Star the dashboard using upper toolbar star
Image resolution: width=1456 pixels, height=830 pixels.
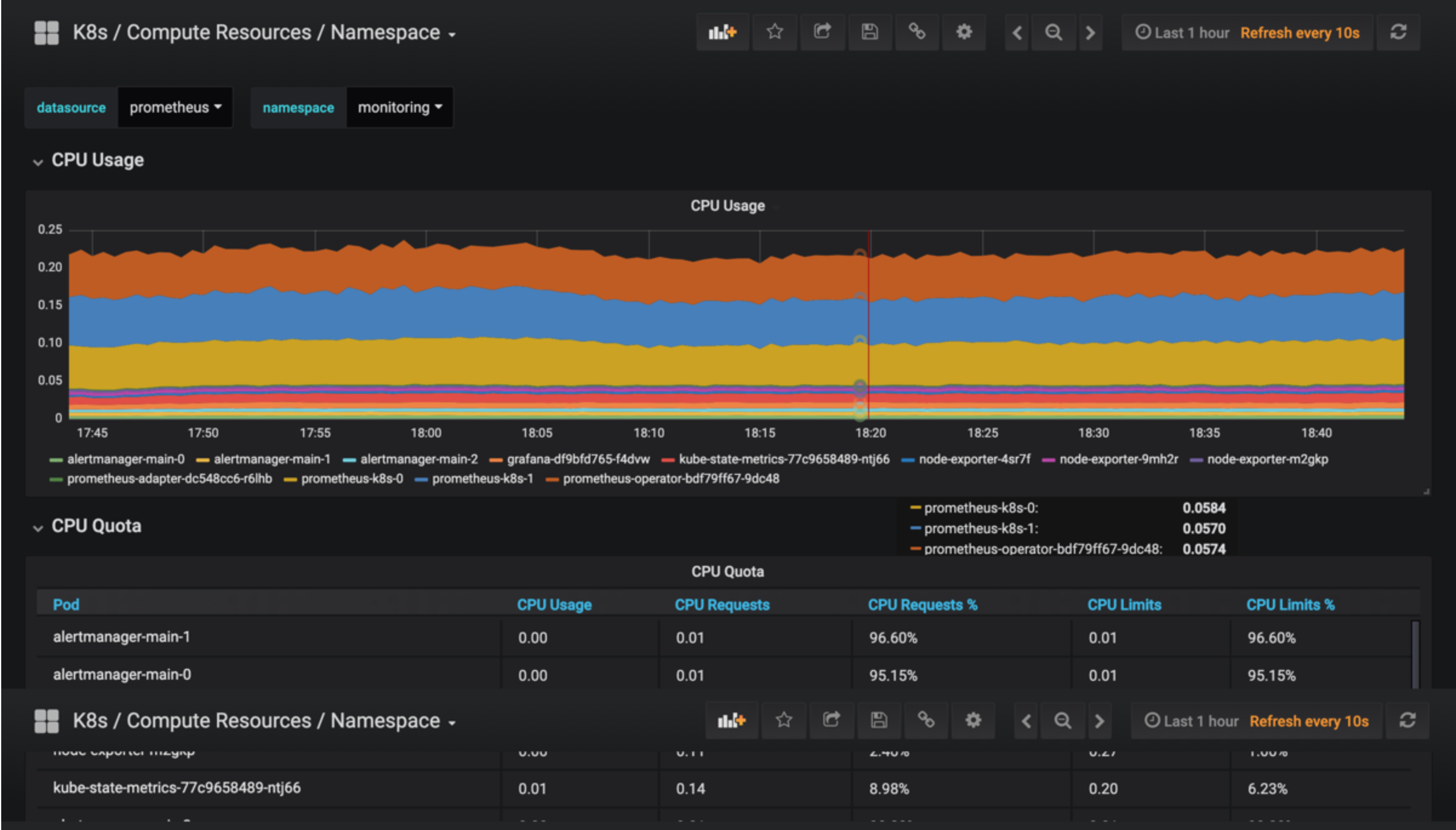[x=775, y=32]
